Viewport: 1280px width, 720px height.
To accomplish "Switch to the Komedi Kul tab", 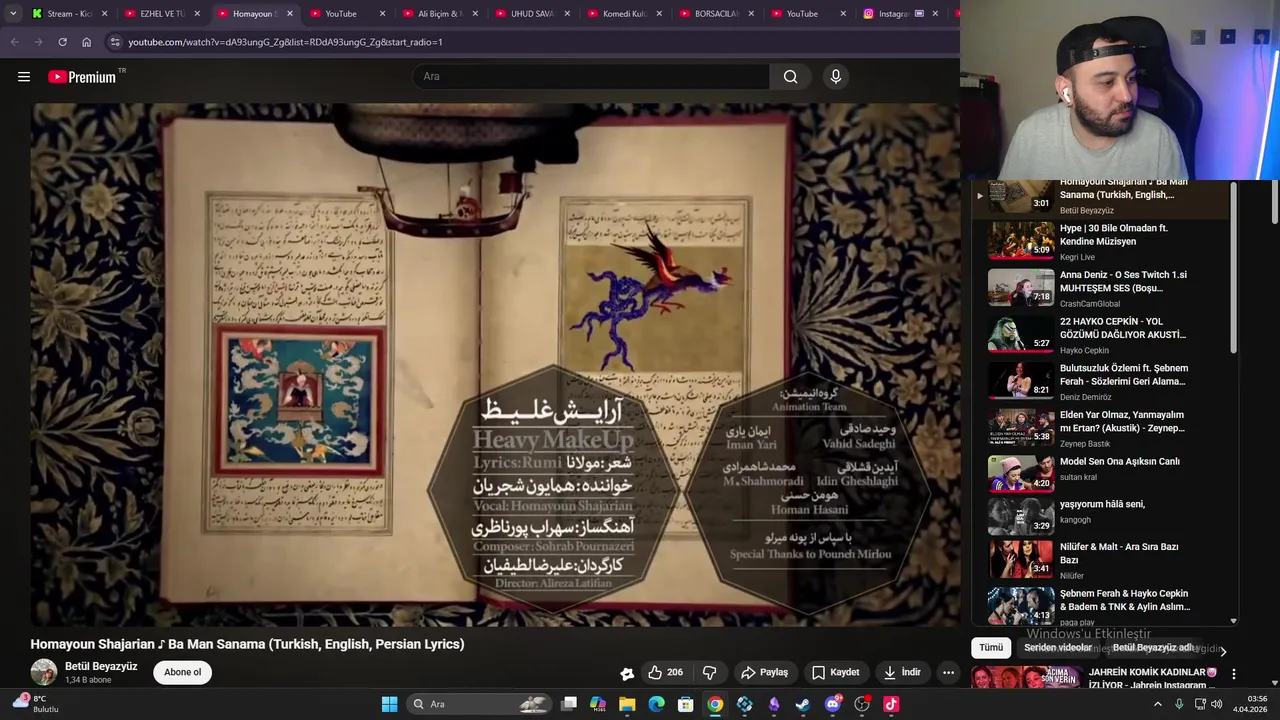I will pos(625,14).
